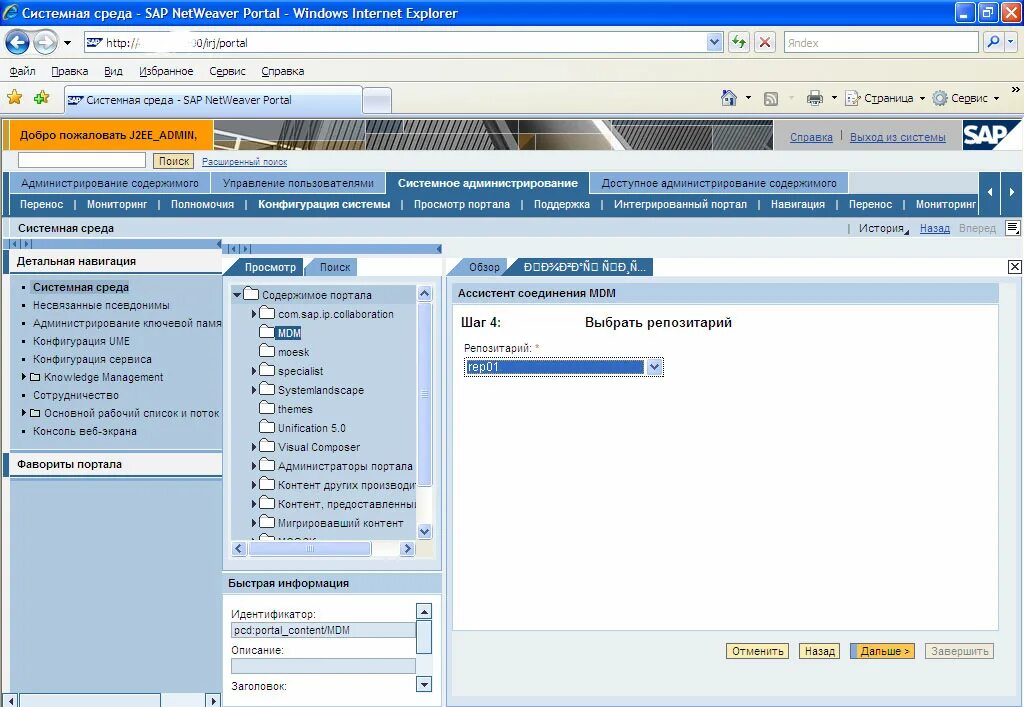Viewport: 1024px width, 707px height.
Task: Open the Справка menu in the menu bar
Action: coord(283,71)
